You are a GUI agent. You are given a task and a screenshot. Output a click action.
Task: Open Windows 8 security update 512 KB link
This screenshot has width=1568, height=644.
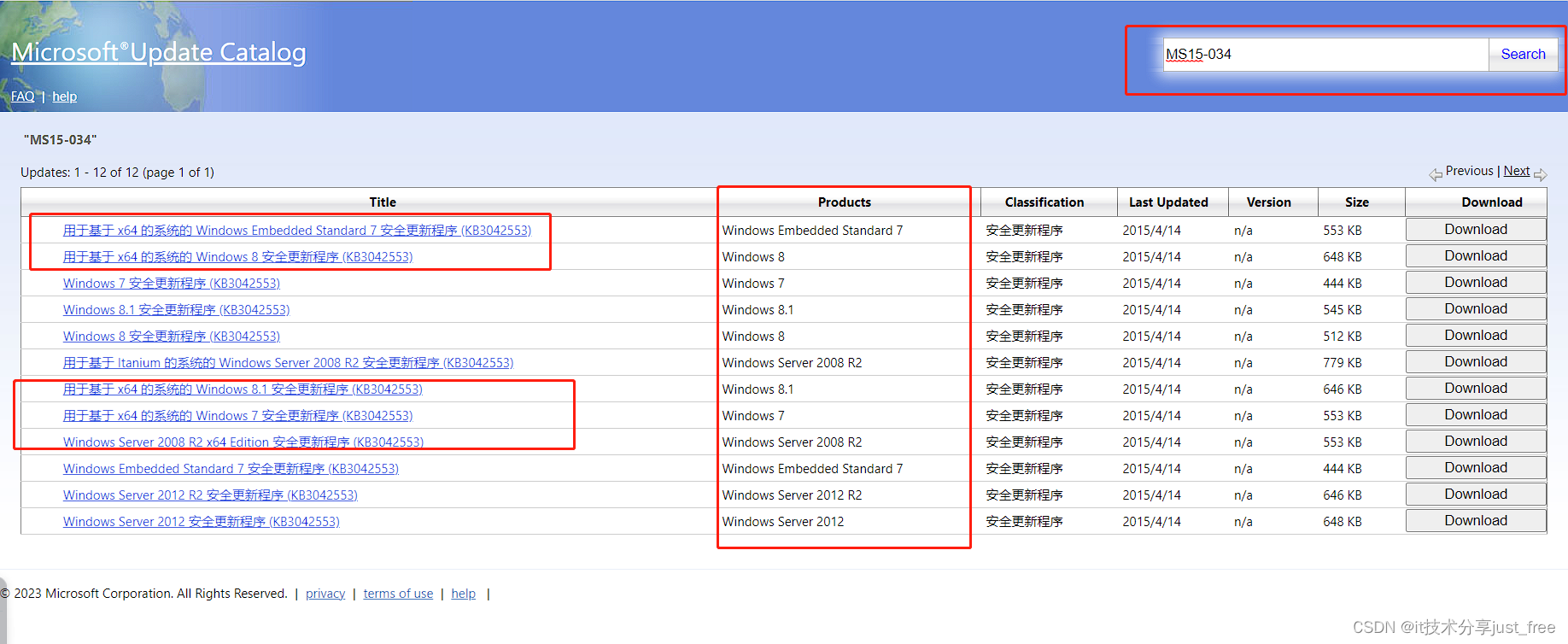click(x=172, y=337)
